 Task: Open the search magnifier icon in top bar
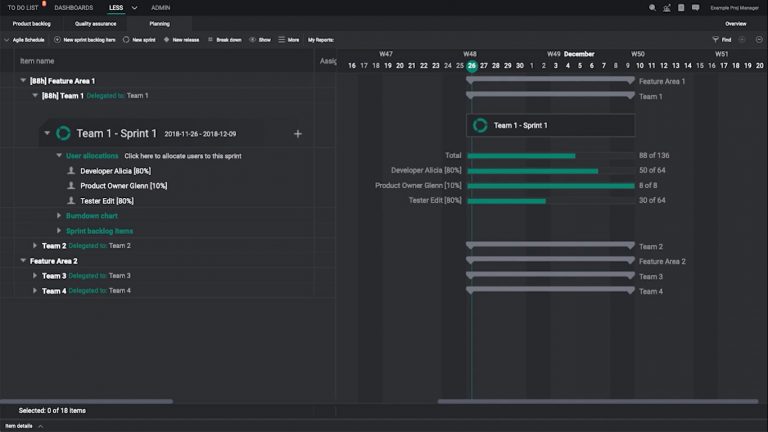point(652,7)
